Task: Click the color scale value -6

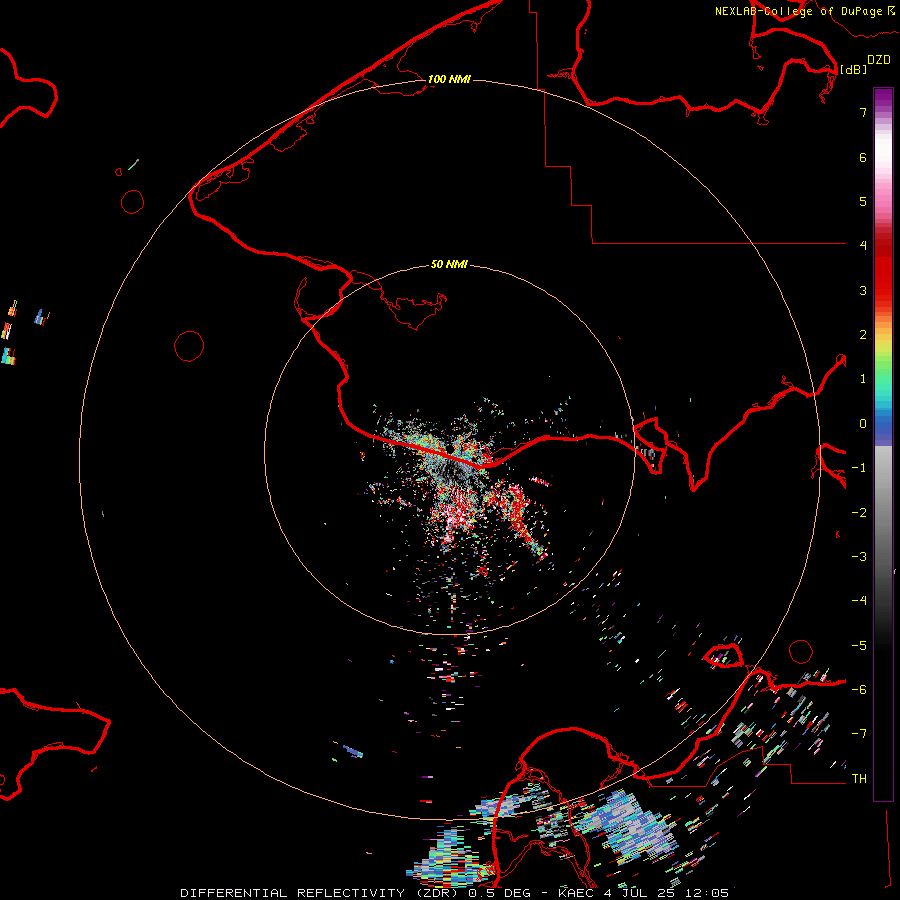Action: 859,690
